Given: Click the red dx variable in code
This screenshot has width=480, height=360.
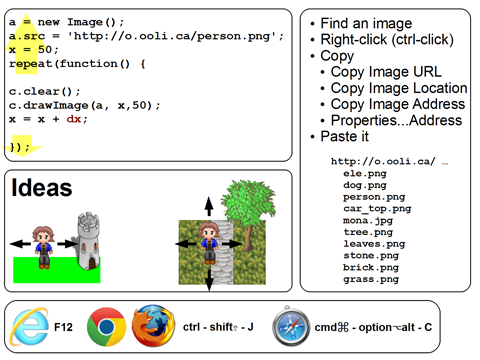Looking at the screenshot, I should (74, 119).
